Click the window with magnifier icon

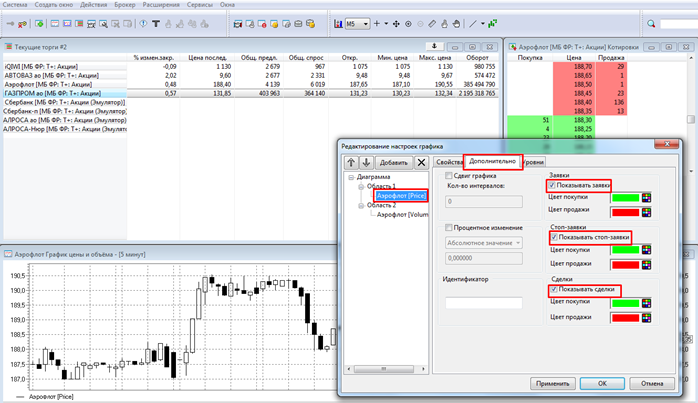pos(103,24)
